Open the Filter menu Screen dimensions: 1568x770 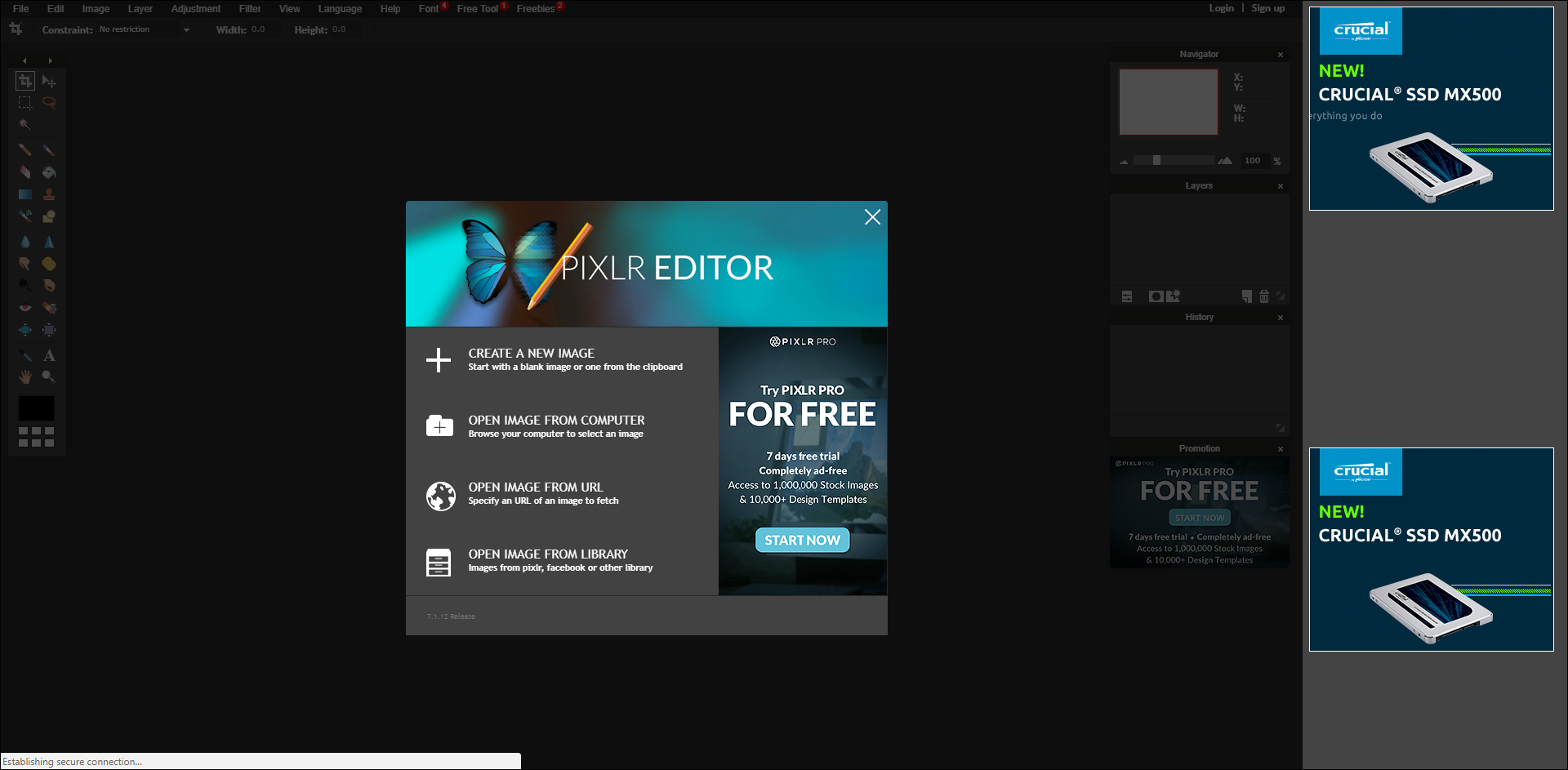(x=249, y=8)
